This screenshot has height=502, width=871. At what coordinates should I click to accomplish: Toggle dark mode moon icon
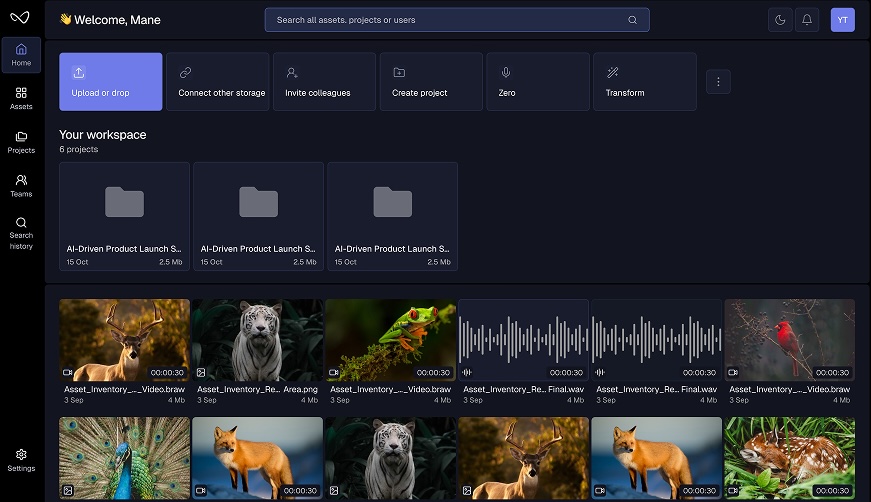coord(780,20)
